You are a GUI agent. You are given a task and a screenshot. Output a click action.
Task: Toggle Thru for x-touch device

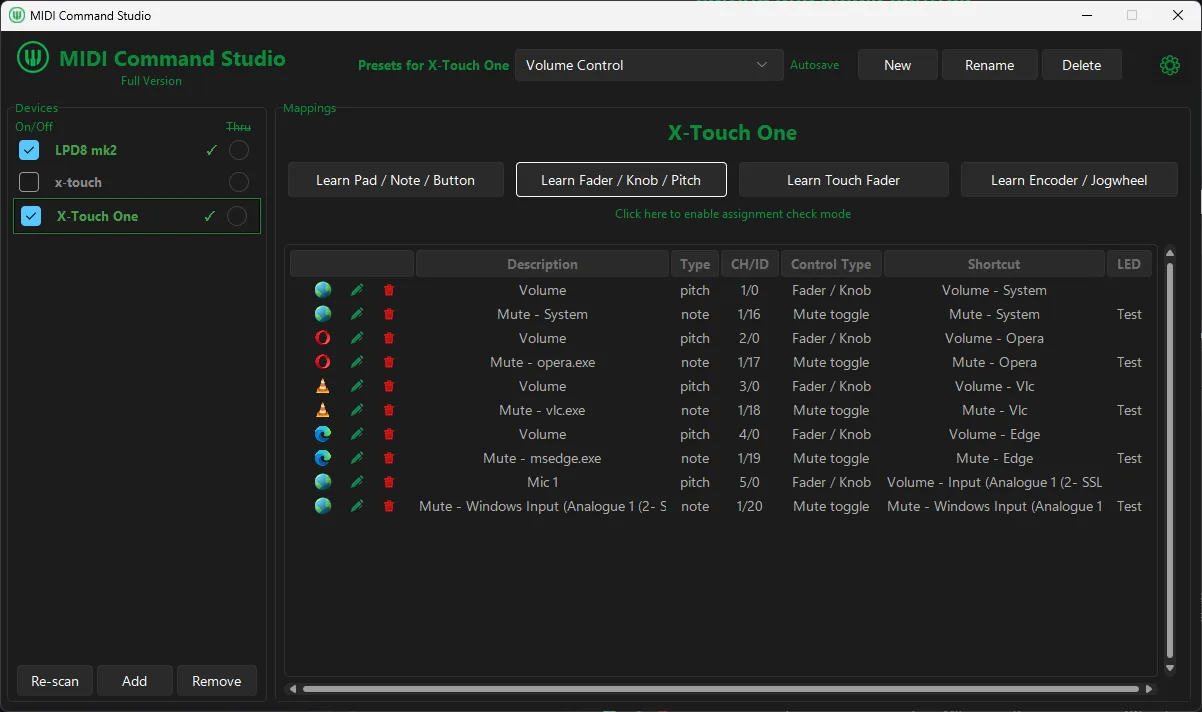click(x=239, y=182)
